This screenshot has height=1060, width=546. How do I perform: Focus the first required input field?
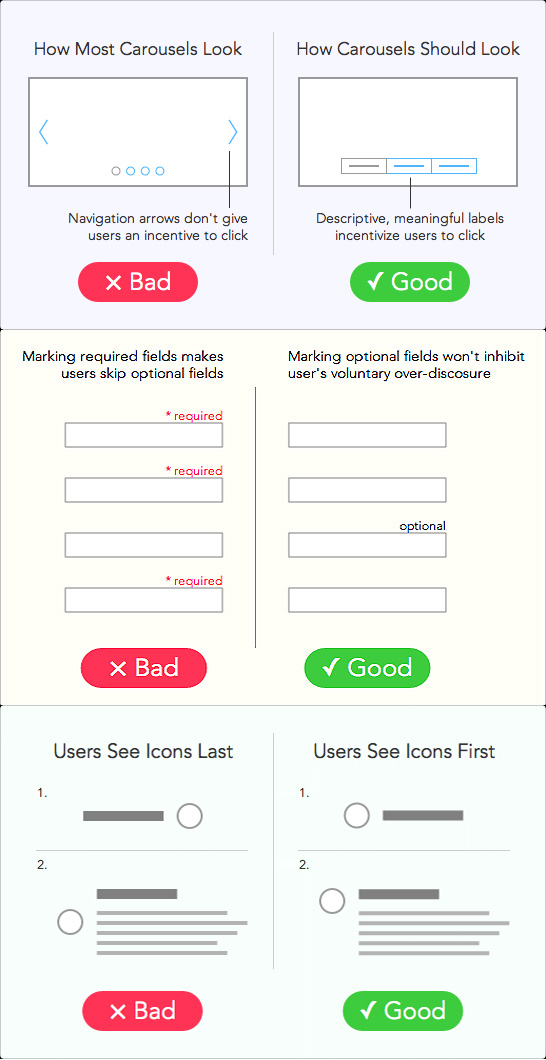[143, 435]
